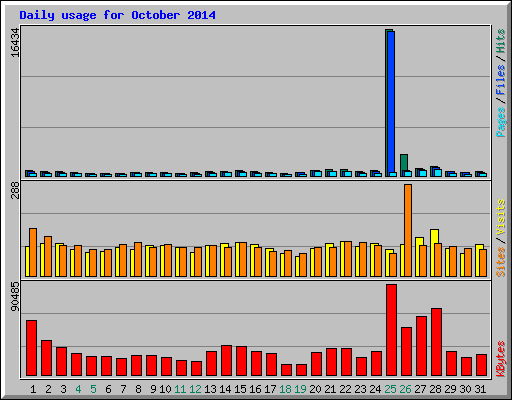Click day label 30 on the x-axis
Viewport: 512px width, 400px height.
pyautogui.click(x=465, y=389)
